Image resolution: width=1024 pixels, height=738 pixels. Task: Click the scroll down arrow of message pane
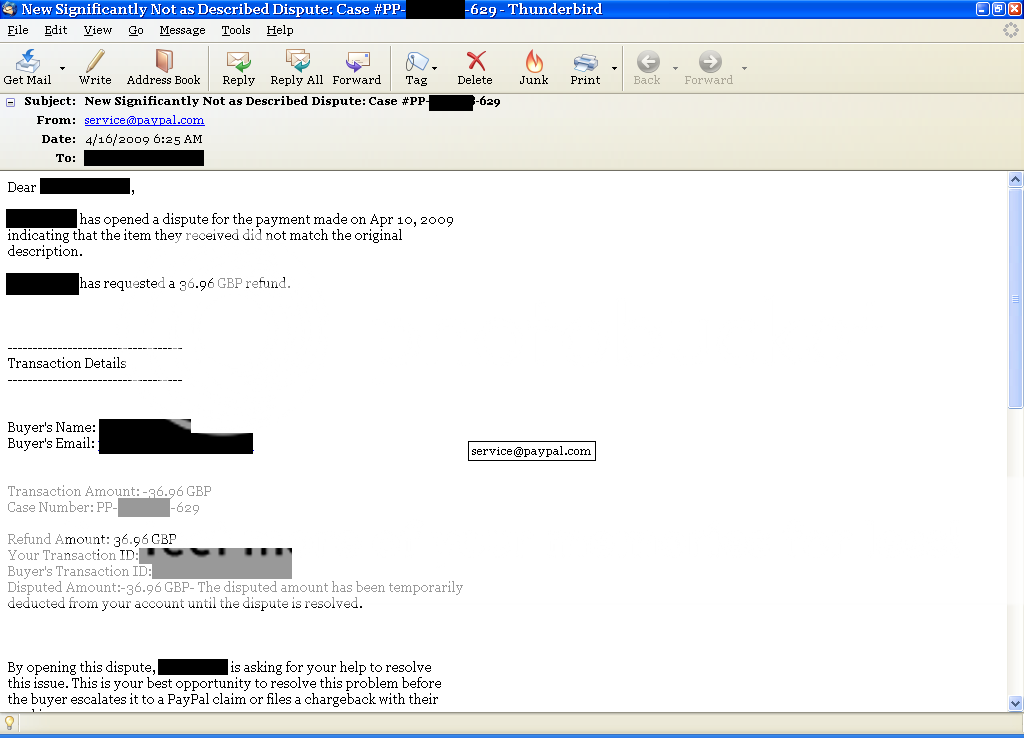pos(1015,703)
